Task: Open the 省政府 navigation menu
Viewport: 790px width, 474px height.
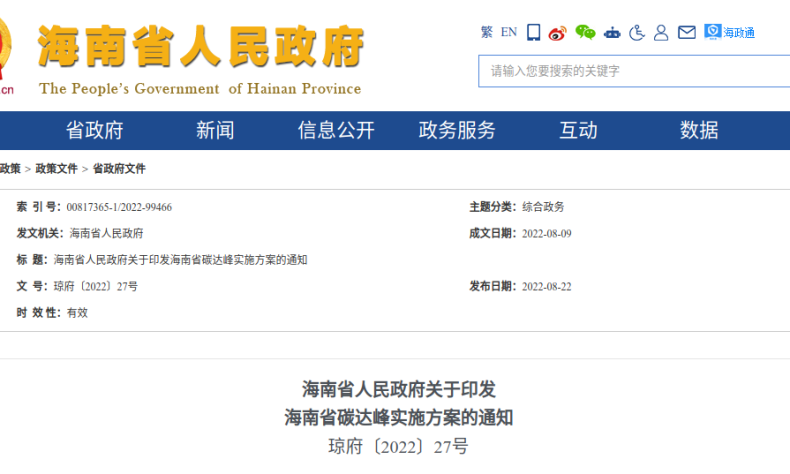Action: [x=95, y=130]
